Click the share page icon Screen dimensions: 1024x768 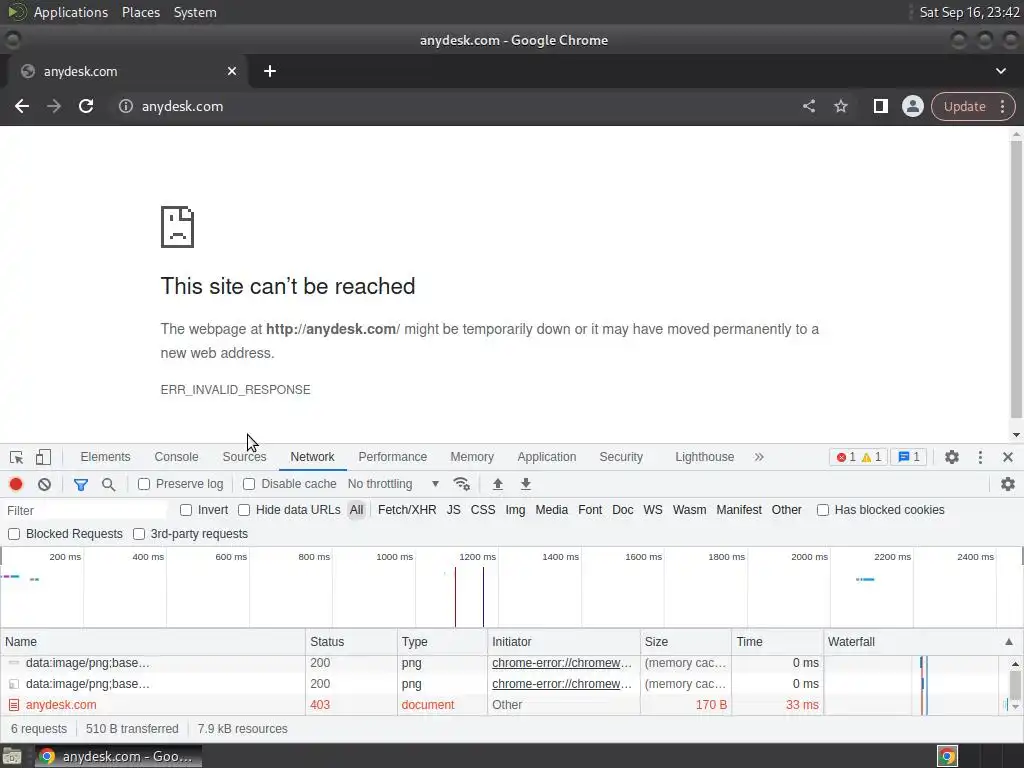(808, 106)
